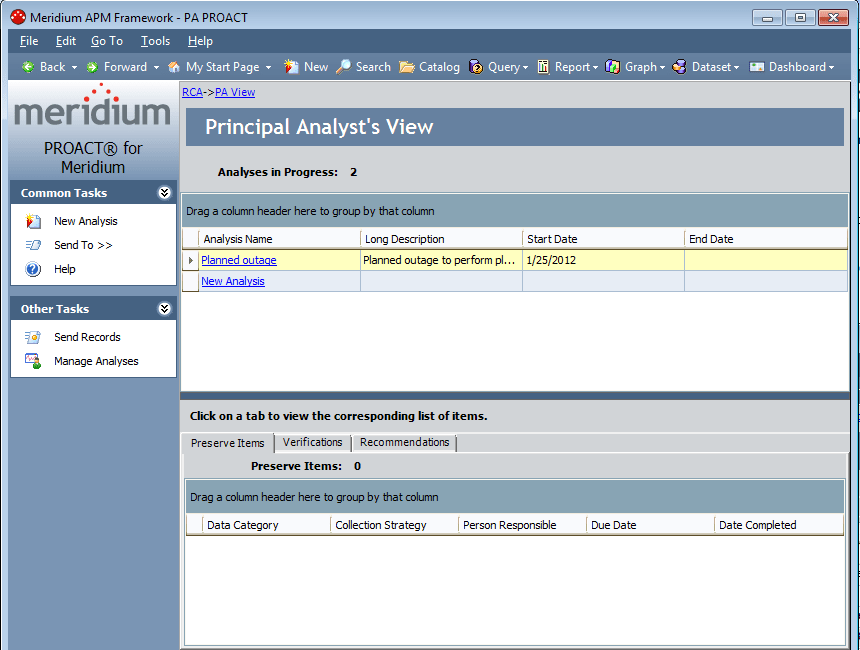The width and height of the screenshot is (860, 650).
Task: Click the Help icon in Common Tasks
Action: click(x=32, y=269)
